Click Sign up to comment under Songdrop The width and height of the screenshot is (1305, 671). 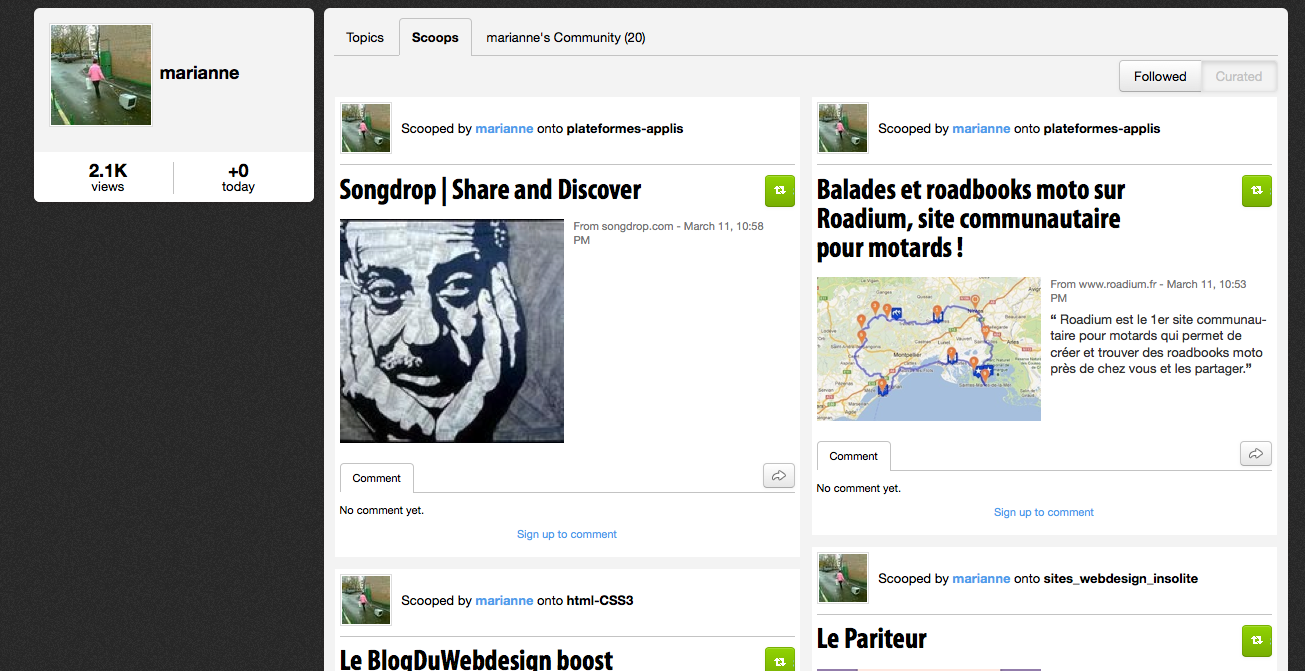click(x=567, y=534)
